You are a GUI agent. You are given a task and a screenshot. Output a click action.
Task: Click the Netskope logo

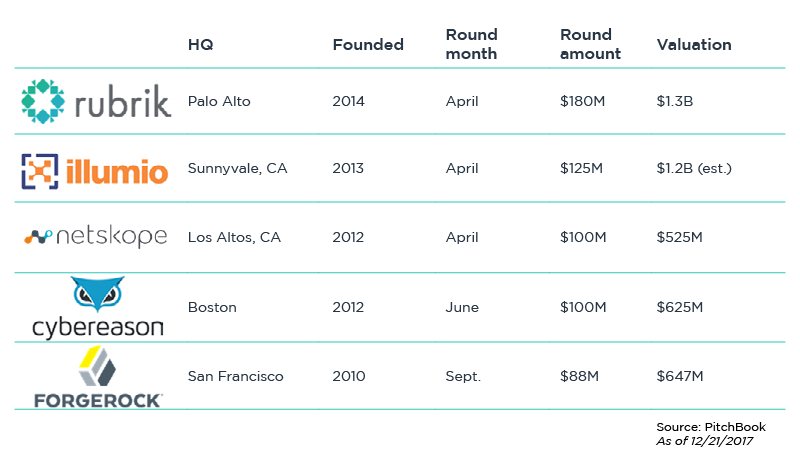coord(95,236)
